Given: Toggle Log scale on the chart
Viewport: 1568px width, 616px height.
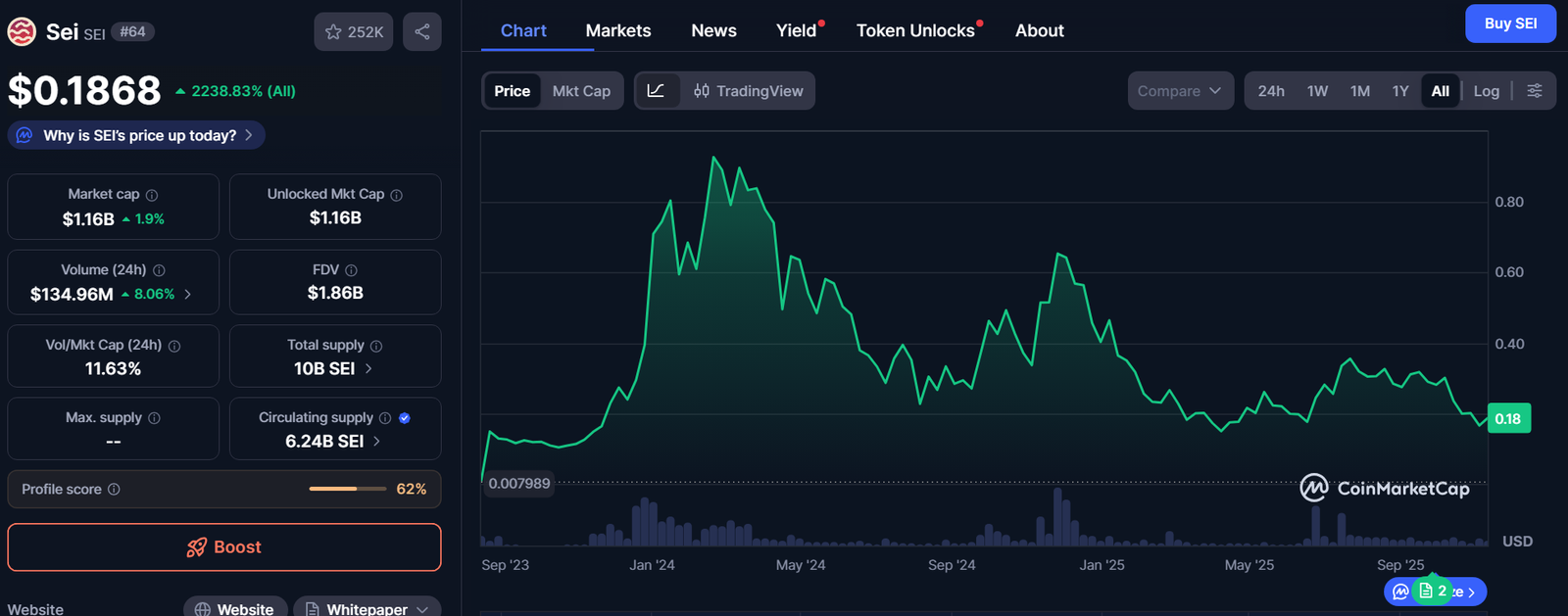Looking at the screenshot, I should pyautogui.click(x=1486, y=91).
